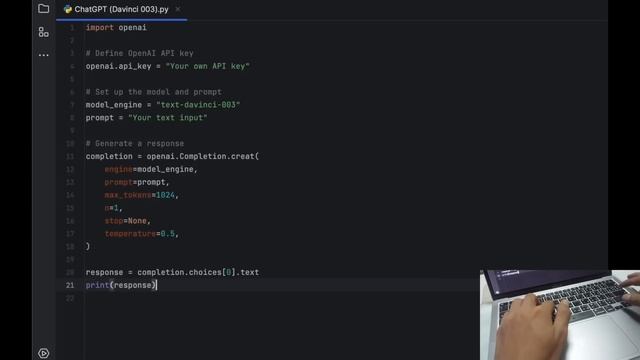Open the Project folder tool window
This screenshot has width=640, height=360.
pyautogui.click(x=43, y=9)
